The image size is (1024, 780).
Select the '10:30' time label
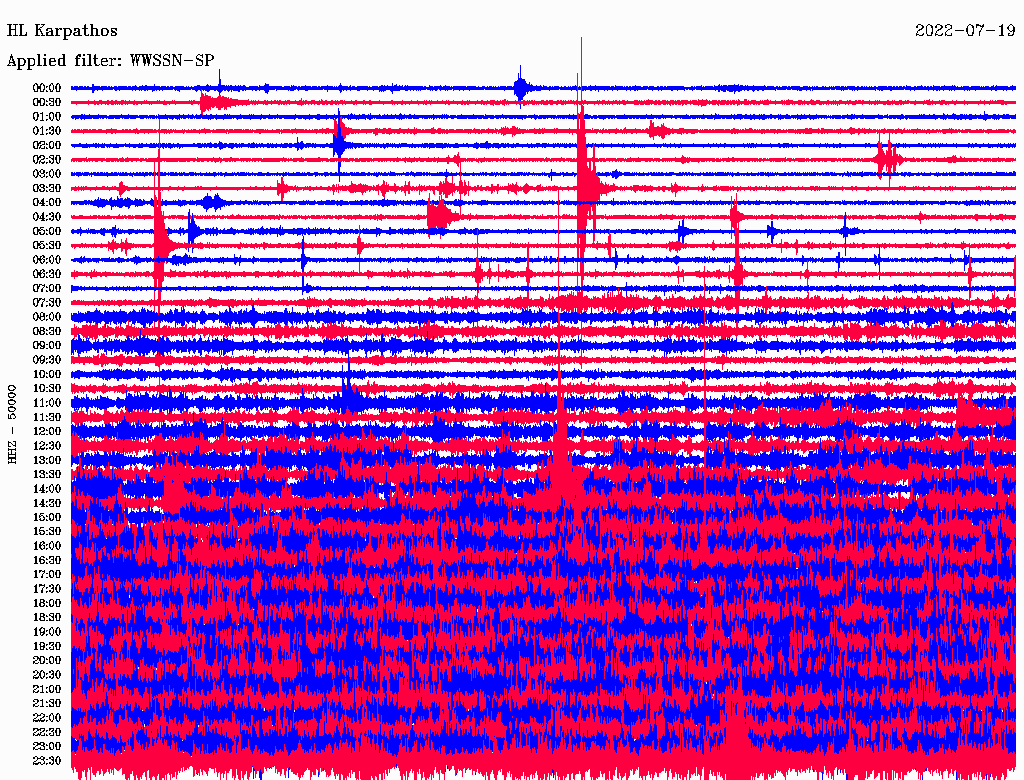47,389
